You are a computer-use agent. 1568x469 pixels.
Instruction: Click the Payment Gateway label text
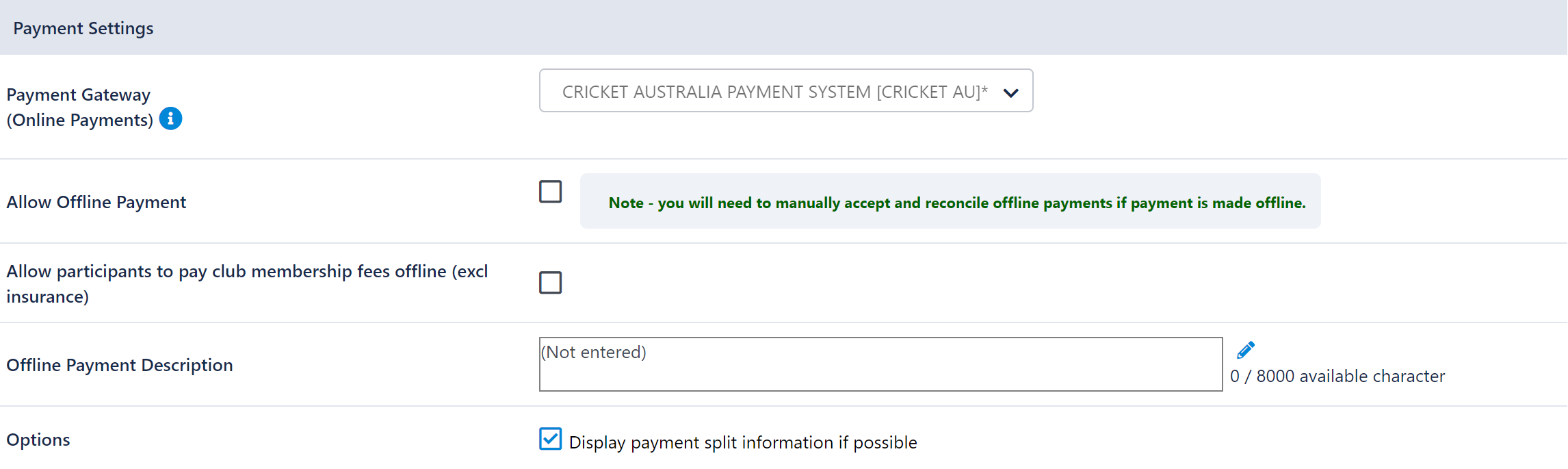(79, 94)
